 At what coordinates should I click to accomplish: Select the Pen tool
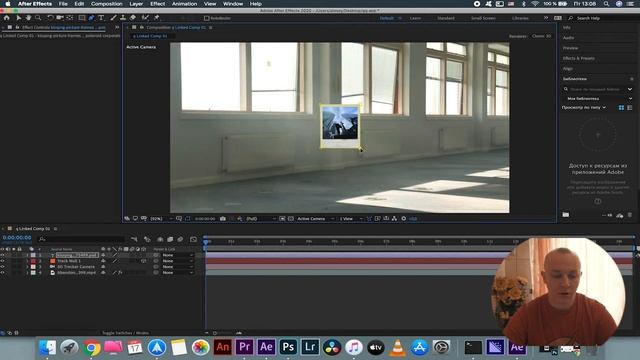point(91,18)
